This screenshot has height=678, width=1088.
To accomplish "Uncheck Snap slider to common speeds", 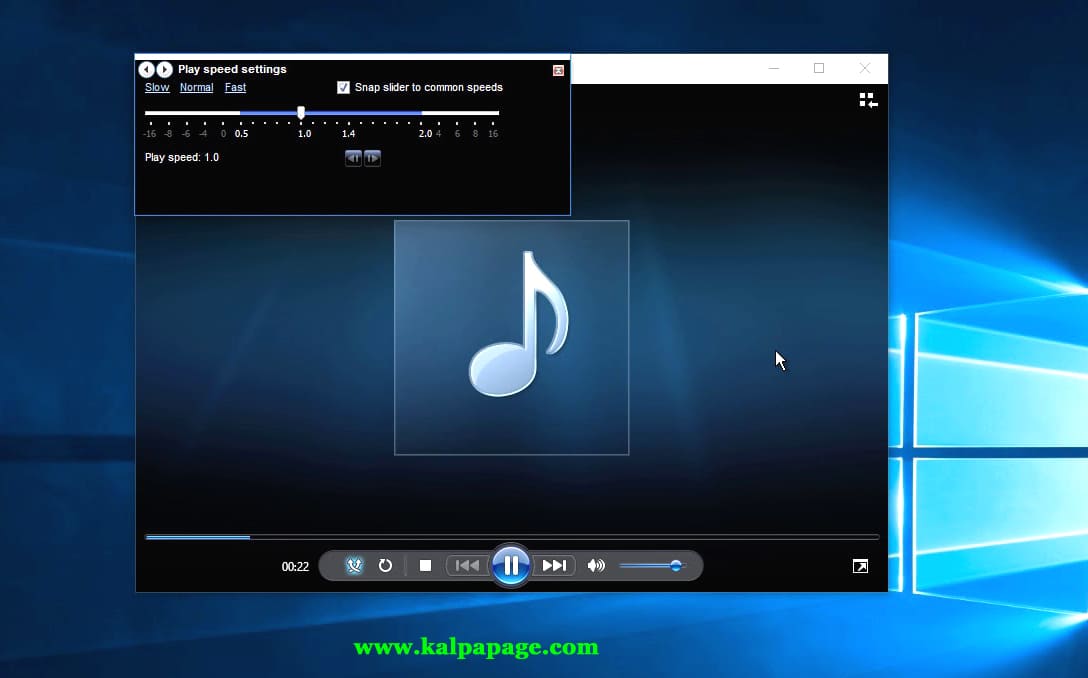I will pos(344,88).
